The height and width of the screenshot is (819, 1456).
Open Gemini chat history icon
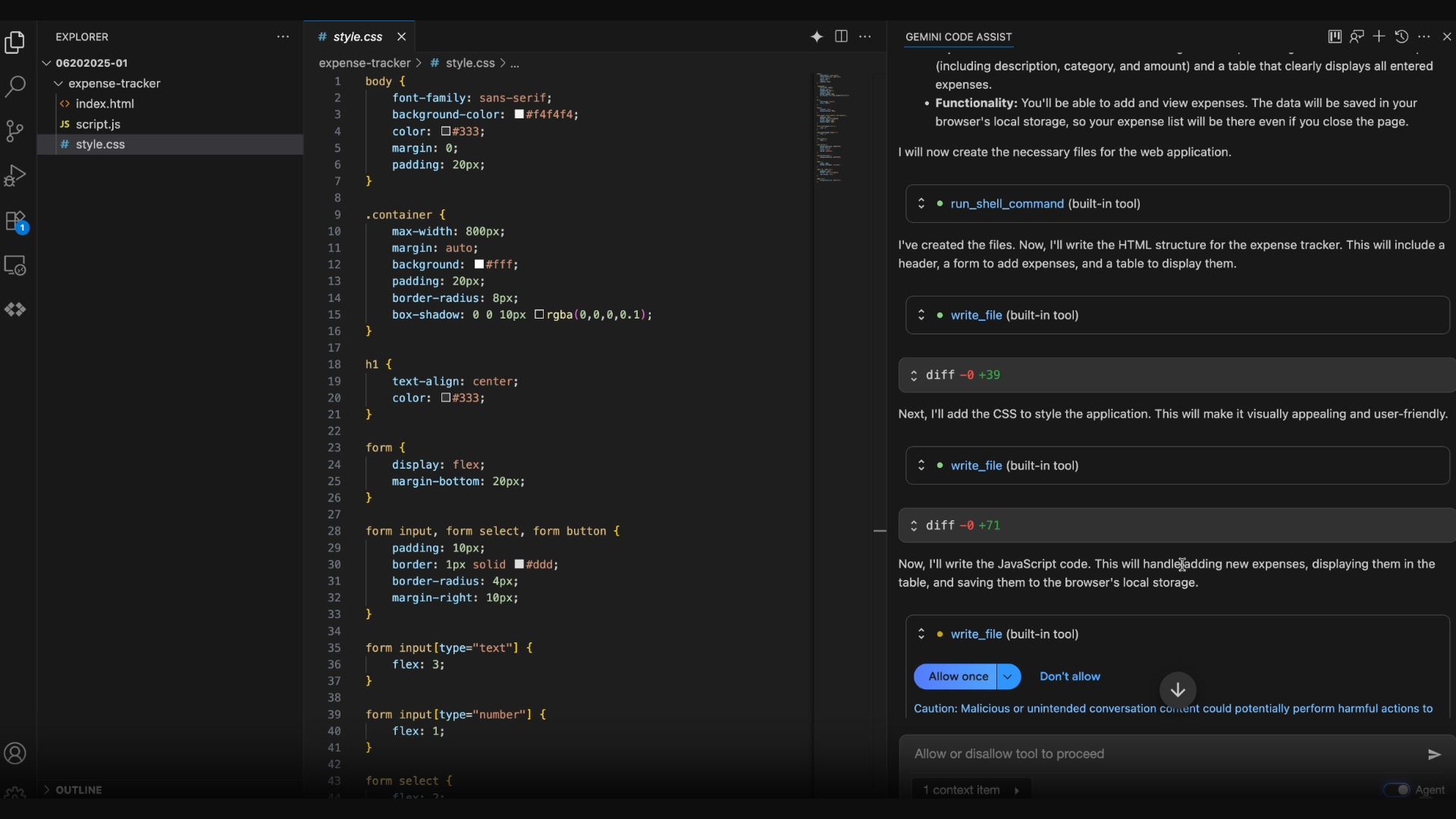tap(1401, 36)
